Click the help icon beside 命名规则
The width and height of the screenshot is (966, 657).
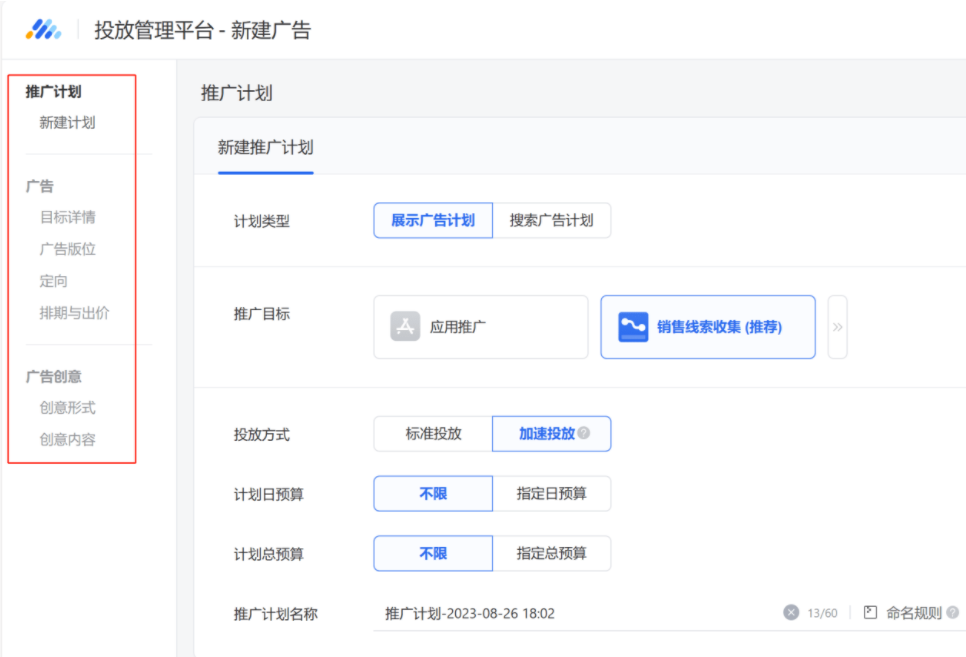pos(952,613)
